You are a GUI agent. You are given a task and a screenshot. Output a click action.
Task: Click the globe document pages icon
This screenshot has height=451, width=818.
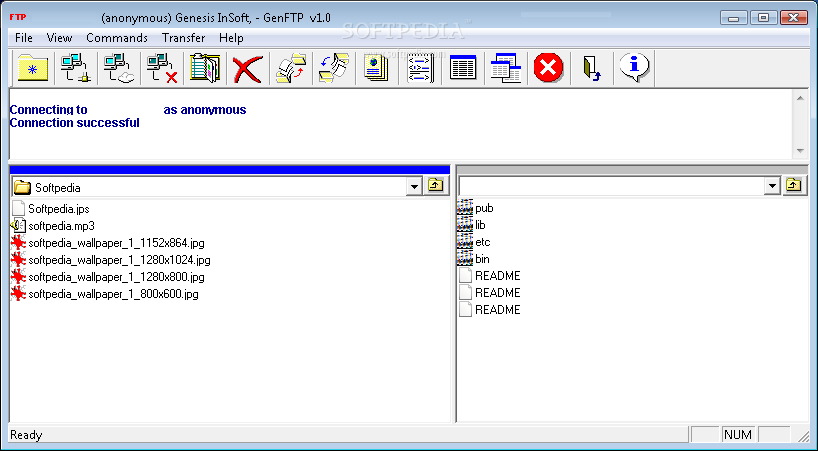pyautogui.click(x=376, y=68)
